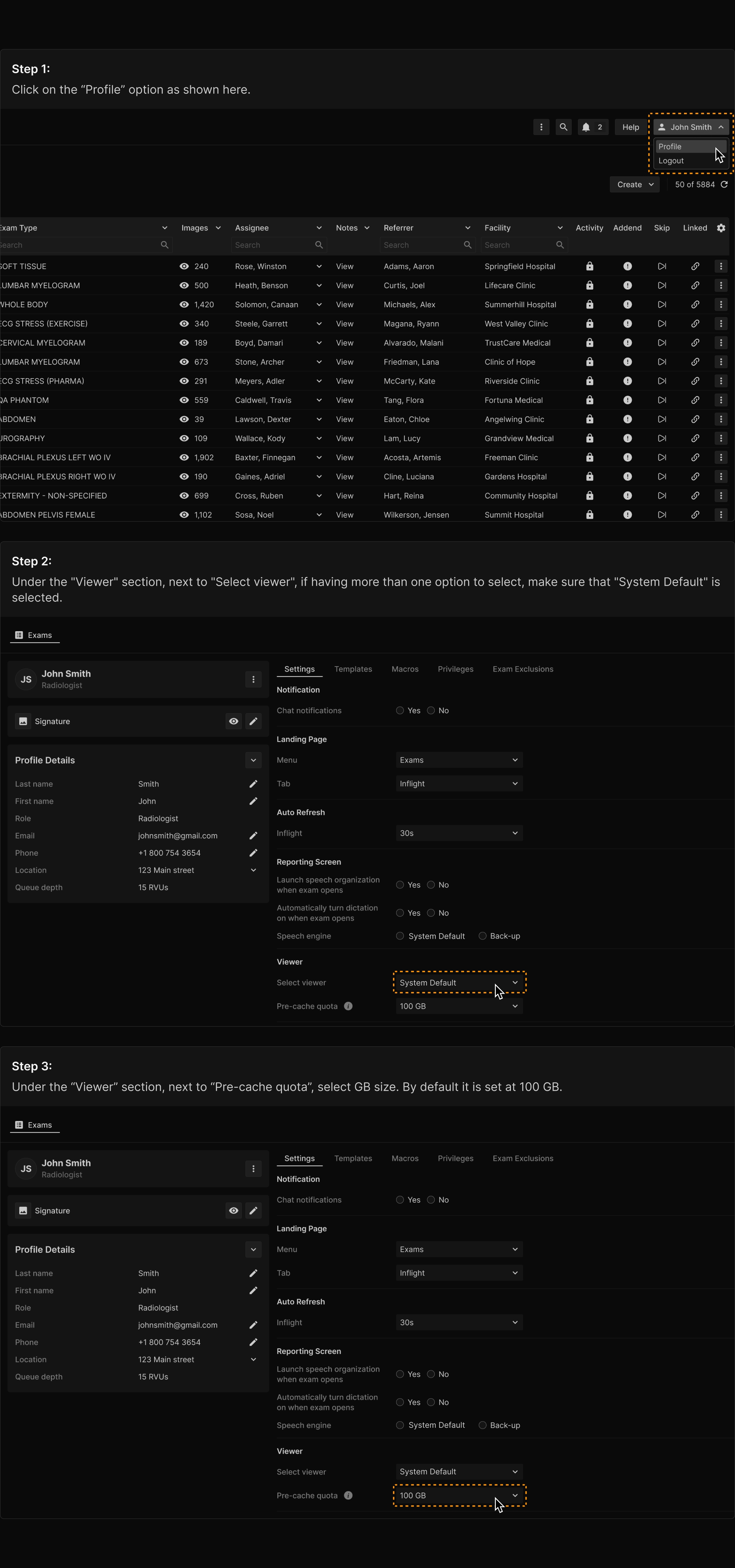Open the Tab dropdown showing Inflight in Step 2
The height and width of the screenshot is (1568, 735).
click(459, 784)
